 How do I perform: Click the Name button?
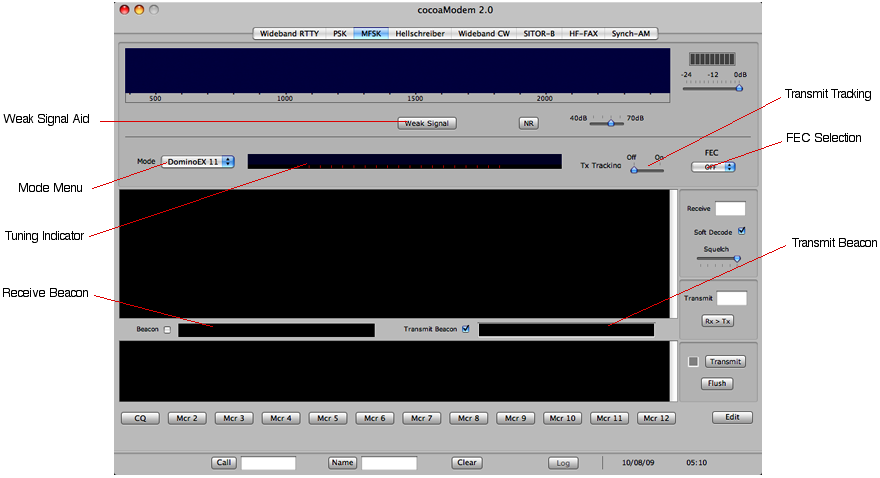(x=342, y=463)
